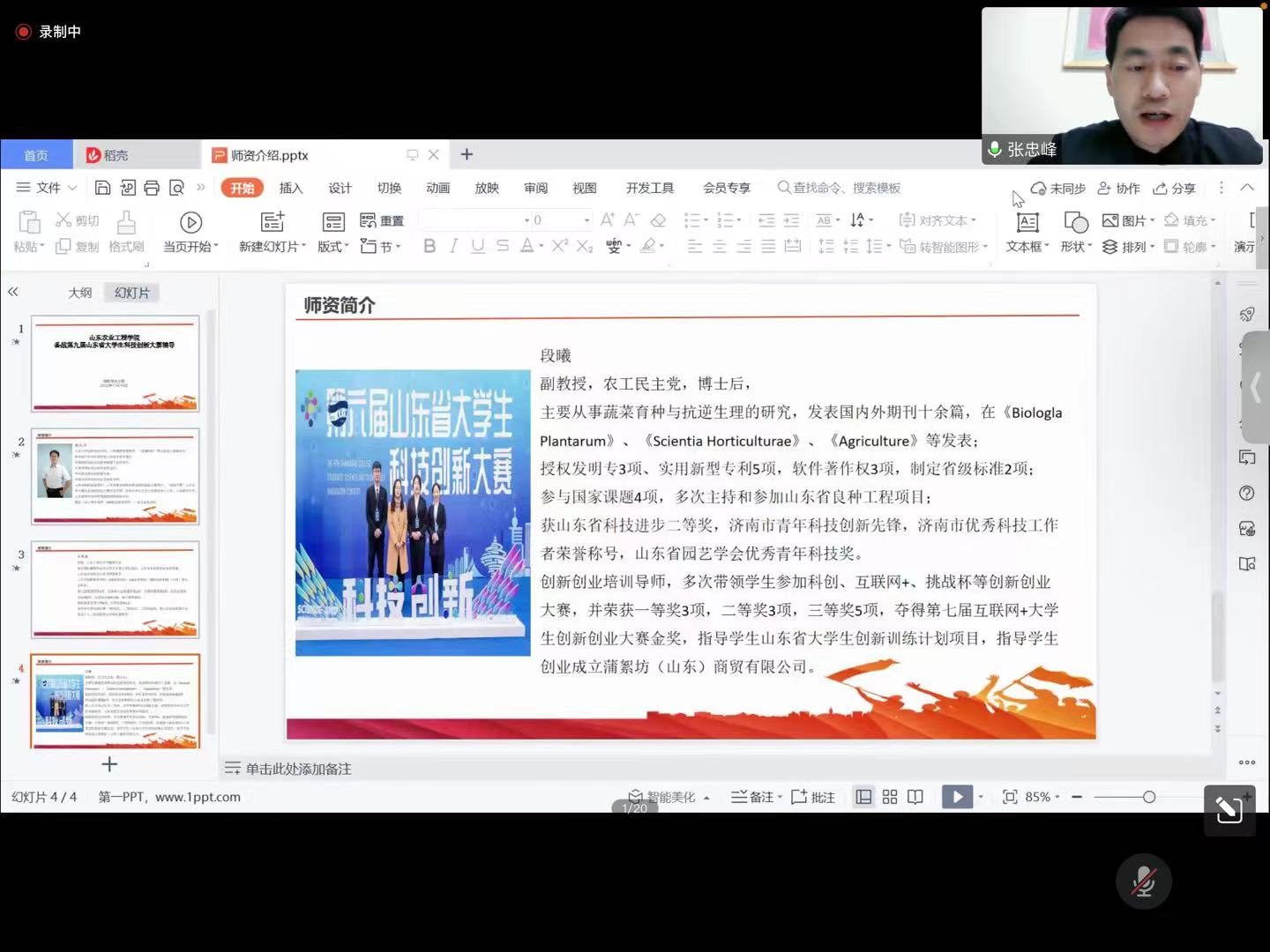Toggle Italic text formatting

click(x=453, y=246)
